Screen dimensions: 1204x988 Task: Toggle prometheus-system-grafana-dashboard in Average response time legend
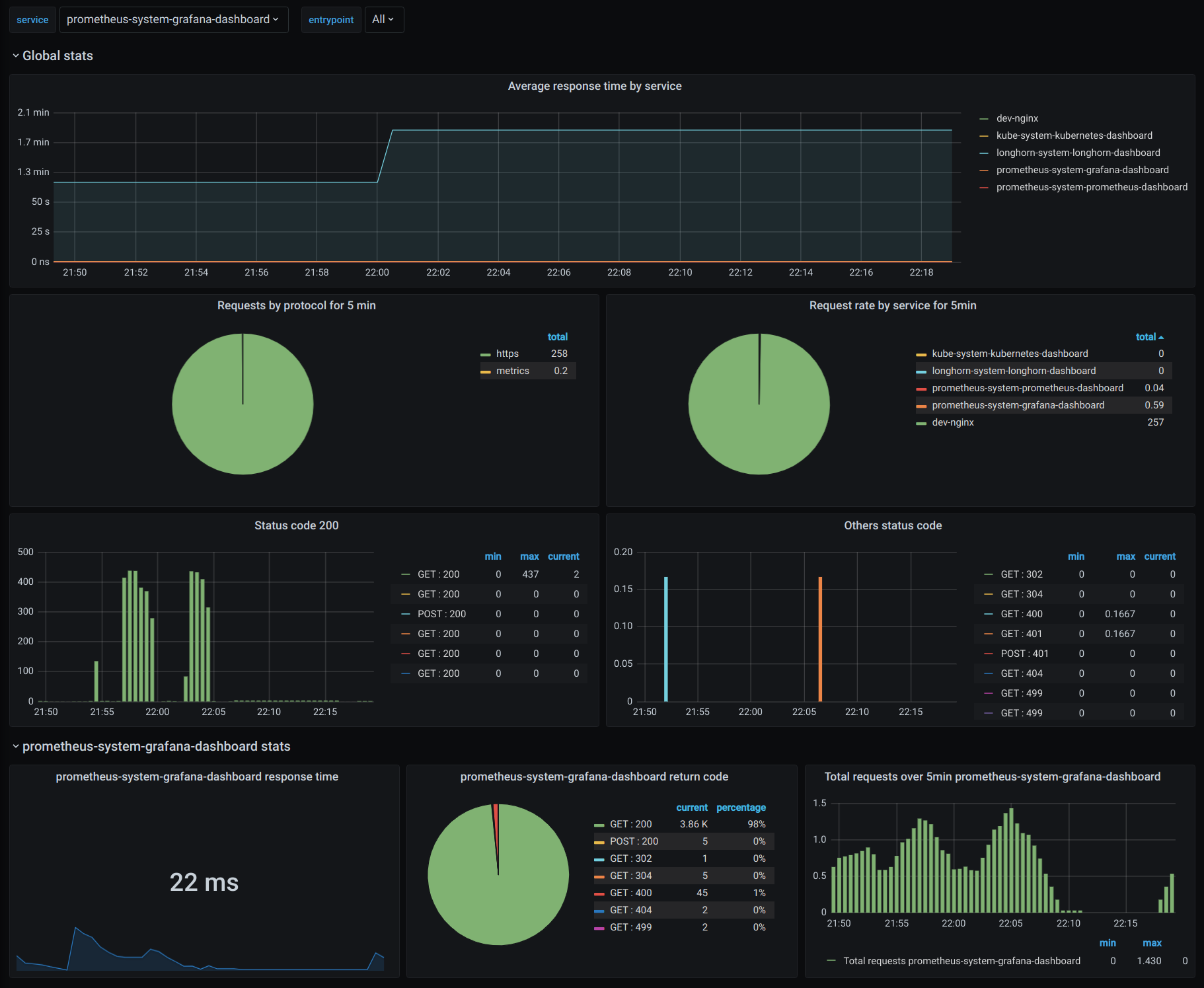pyautogui.click(x=1082, y=171)
